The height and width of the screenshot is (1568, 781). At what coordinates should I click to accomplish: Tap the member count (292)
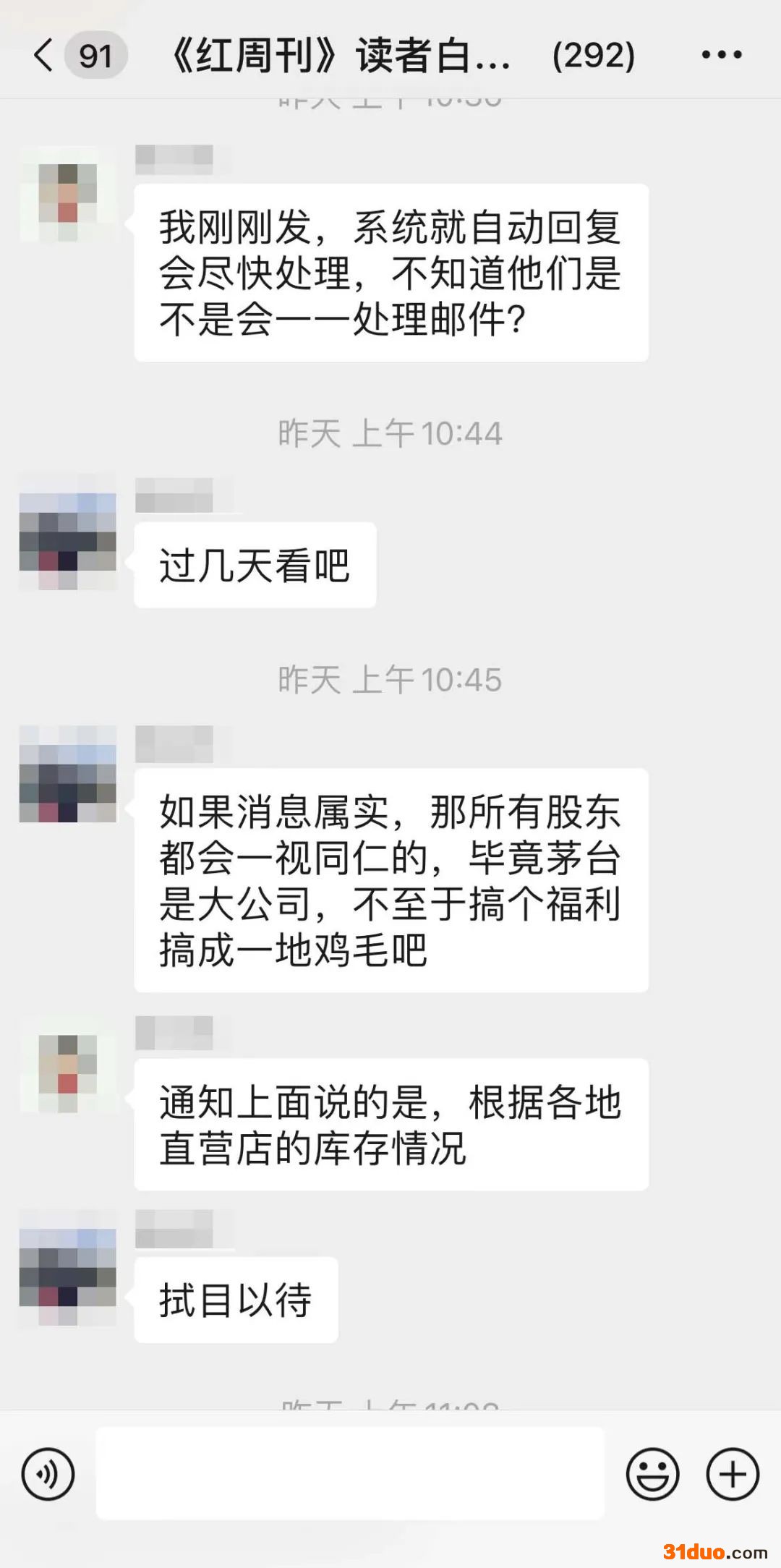point(594,55)
